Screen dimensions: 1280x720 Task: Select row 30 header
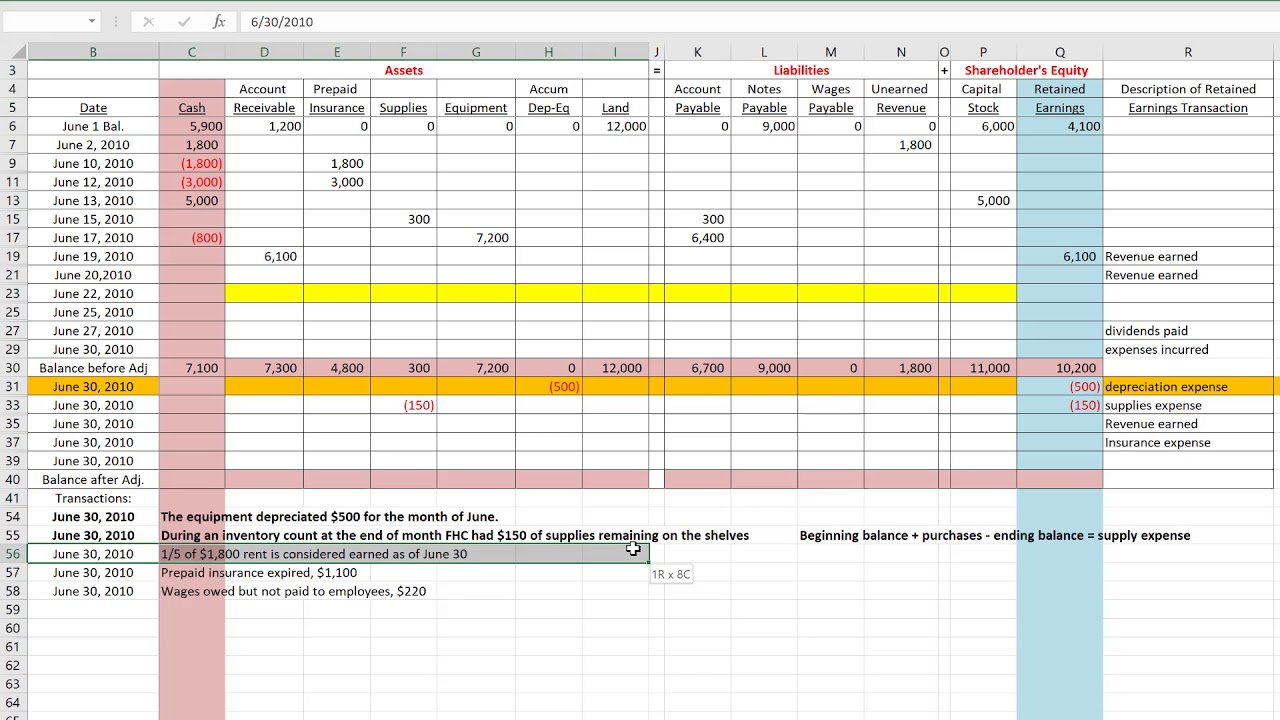point(13,368)
